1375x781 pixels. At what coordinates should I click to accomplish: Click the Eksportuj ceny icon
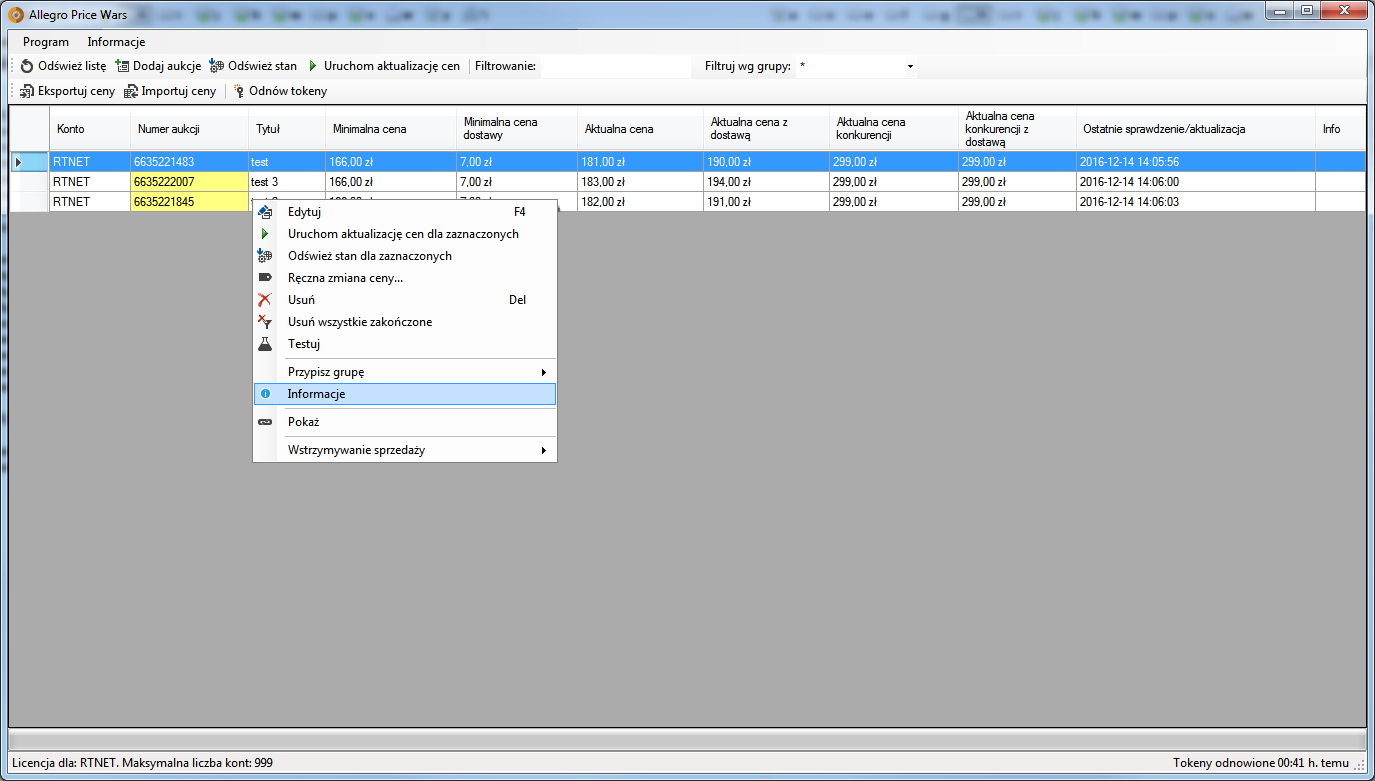pos(27,91)
